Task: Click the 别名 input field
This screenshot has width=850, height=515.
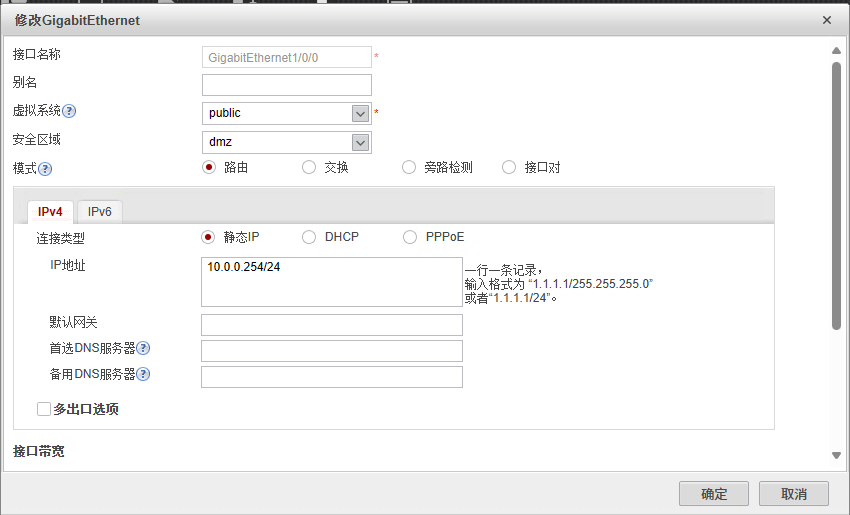Action: 287,85
